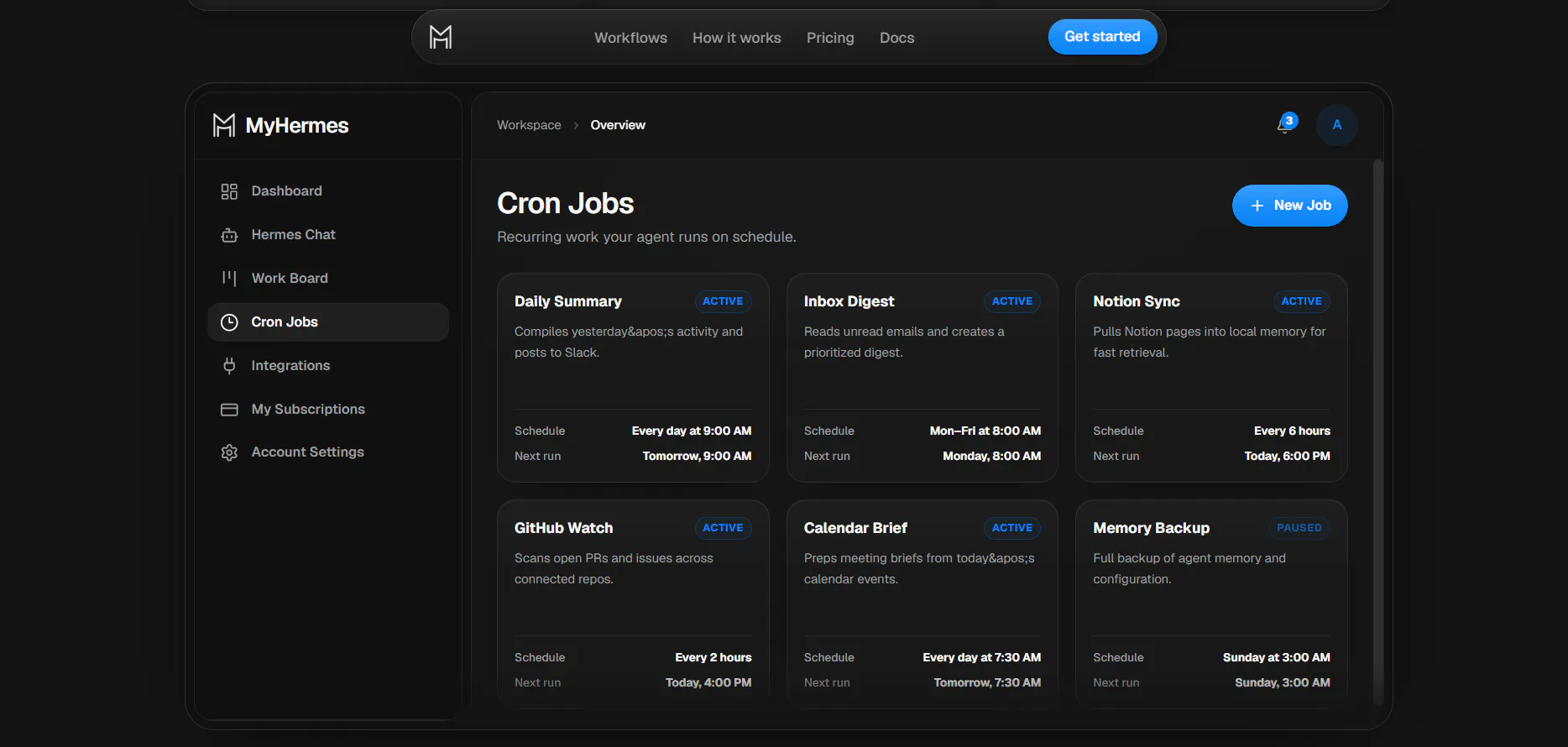The image size is (1568, 747).
Task: Click 'Mon–Fri at 8:00 AM' schedule
Action: coord(985,431)
